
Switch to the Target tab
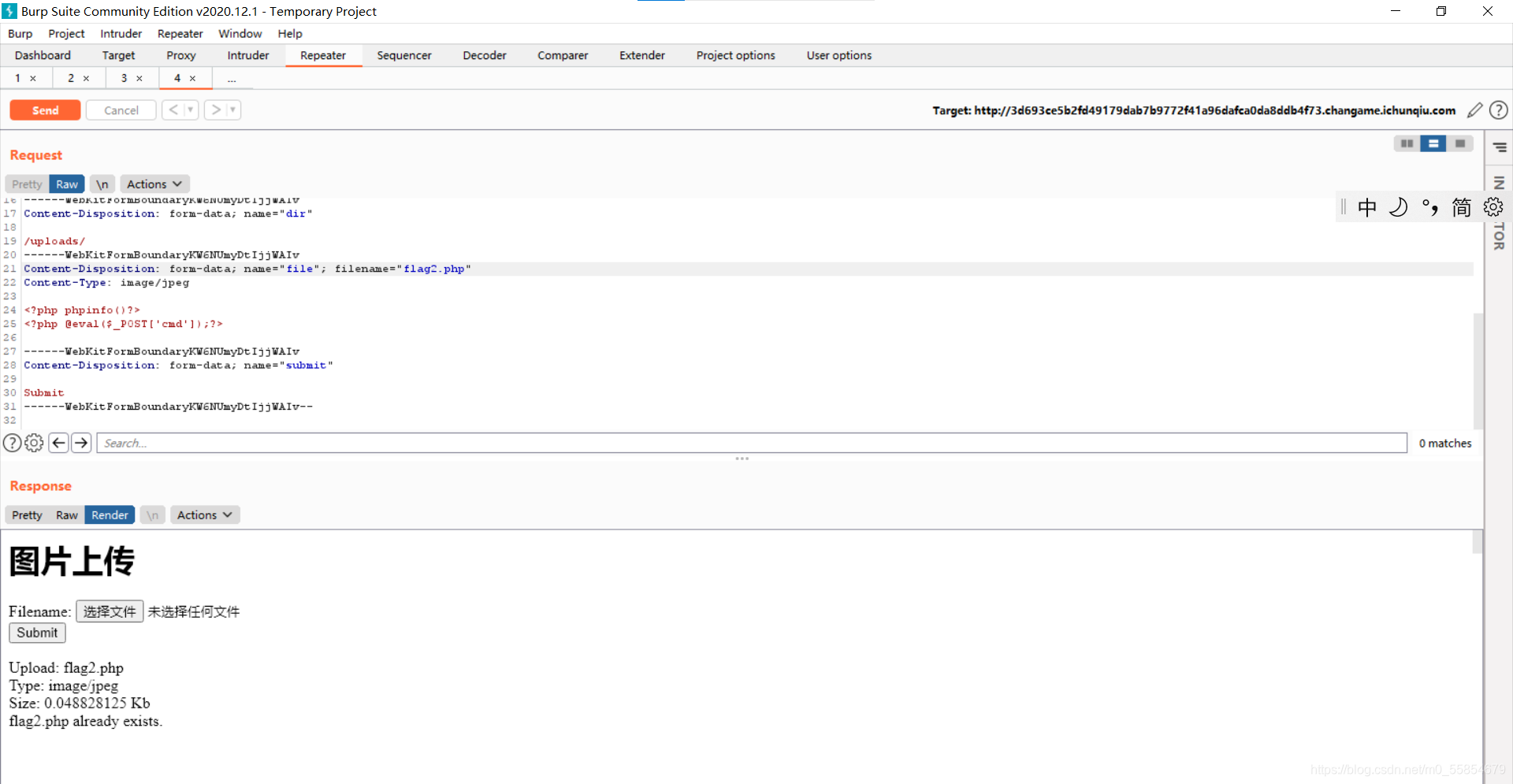[118, 55]
